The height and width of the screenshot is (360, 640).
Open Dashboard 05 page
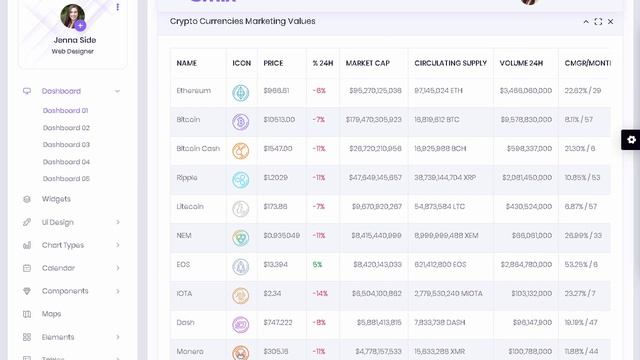66,179
